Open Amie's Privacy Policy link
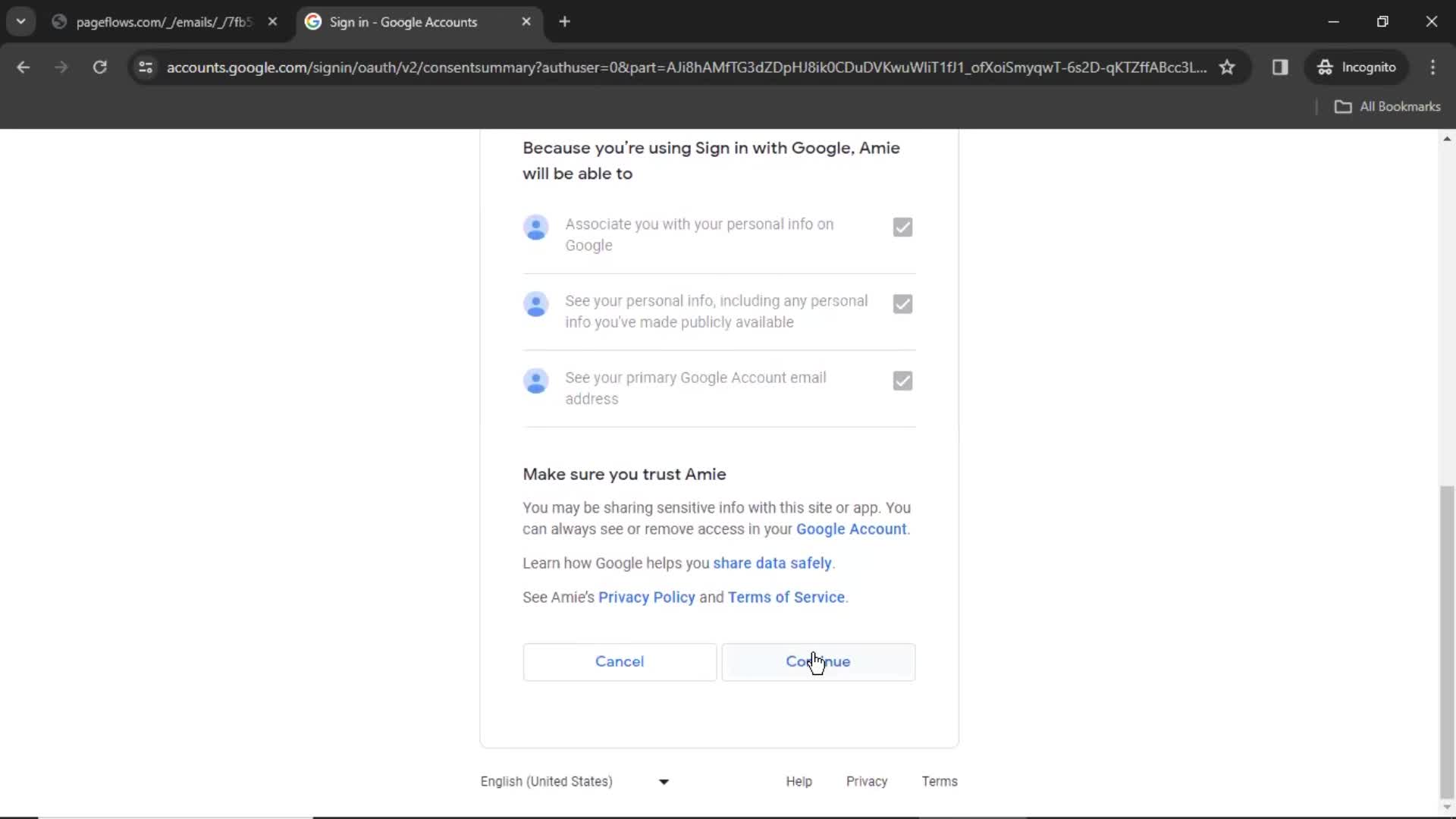1456x819 pixels. 646,598
